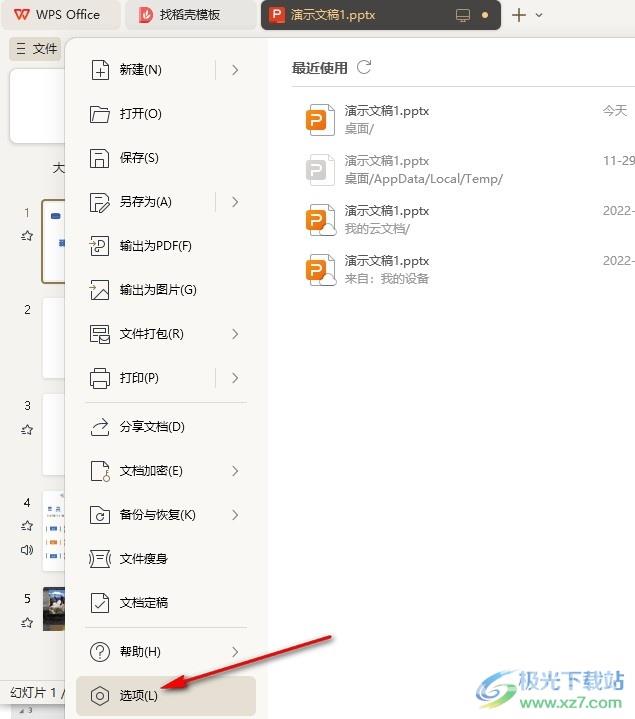Choose 输出为PDF(F) from the file menu

click(166, 246)
